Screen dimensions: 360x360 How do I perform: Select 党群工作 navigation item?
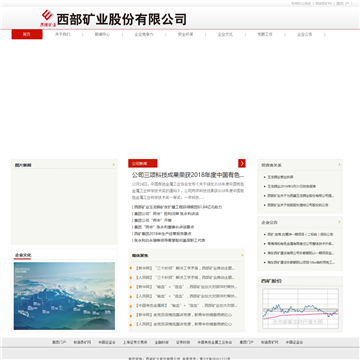(x=265, y=34)
